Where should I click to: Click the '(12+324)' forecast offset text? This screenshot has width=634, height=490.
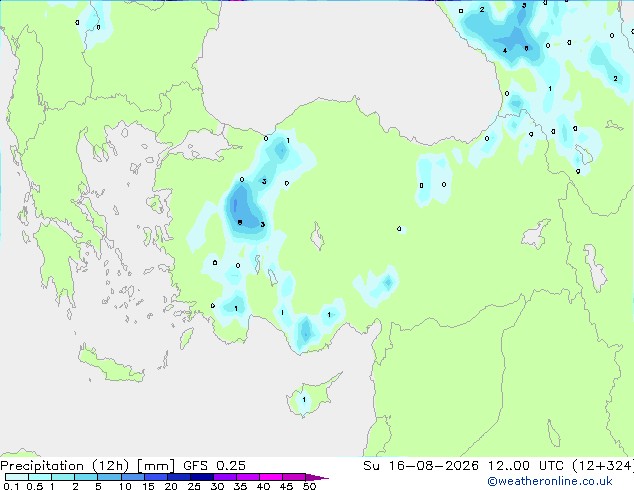click(603, 466)
